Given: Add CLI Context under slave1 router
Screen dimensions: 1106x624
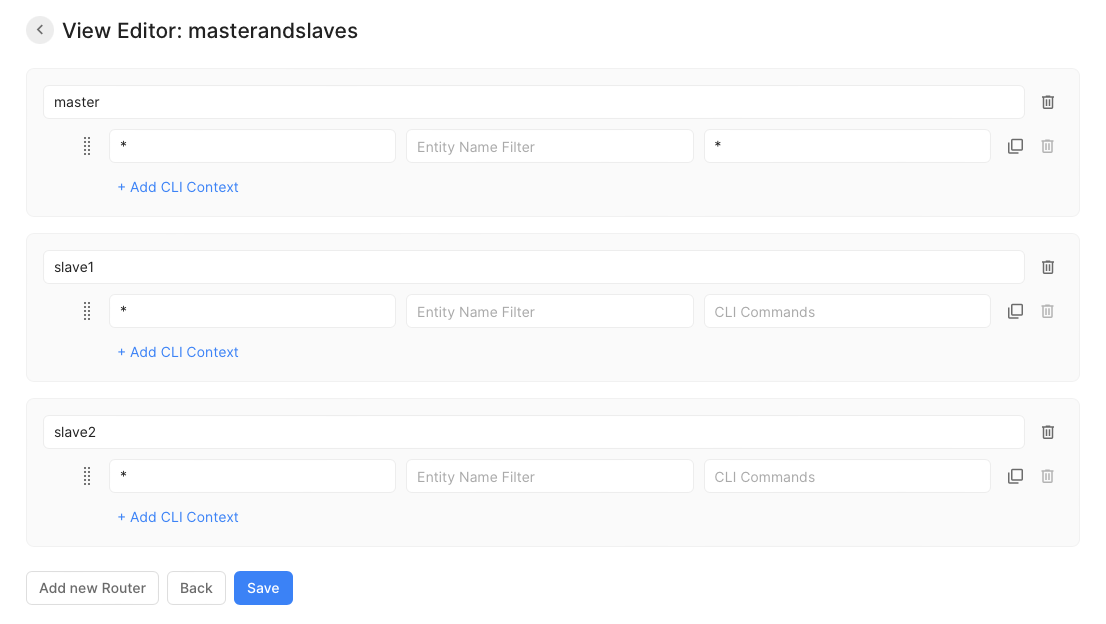Looking at the screenshot, I should [178, 352].
